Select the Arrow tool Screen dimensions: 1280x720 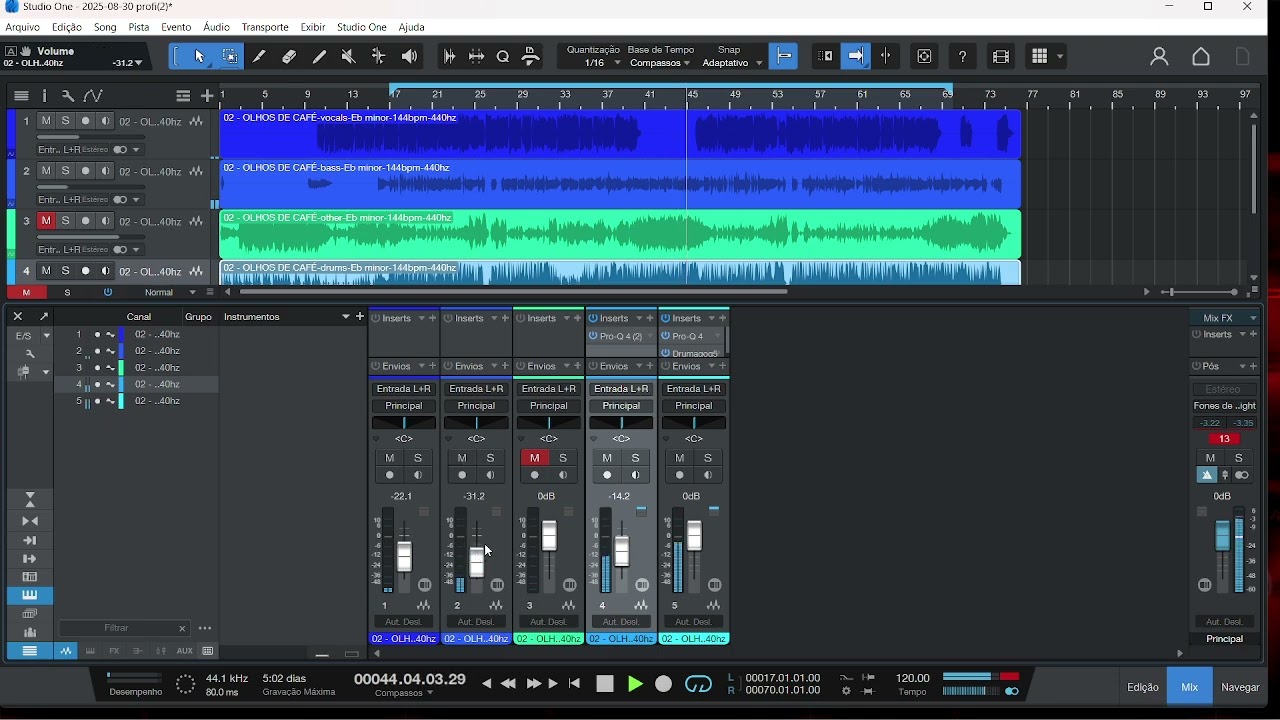click(x=199, y=57)
